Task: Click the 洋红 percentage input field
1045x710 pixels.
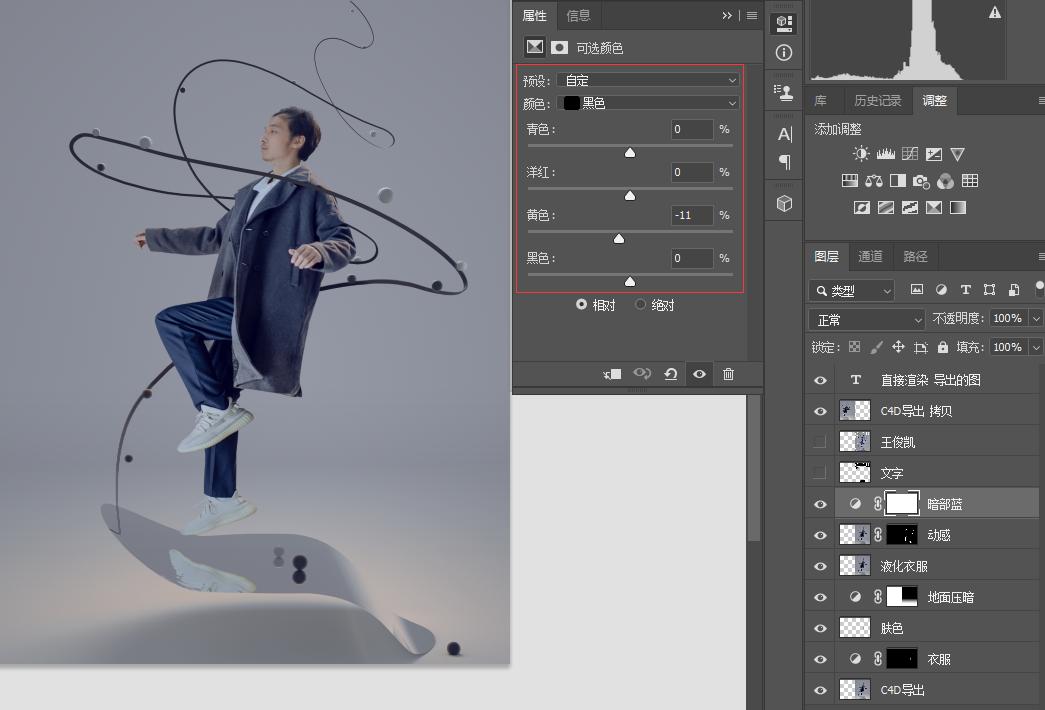Action: pos(692,172)
